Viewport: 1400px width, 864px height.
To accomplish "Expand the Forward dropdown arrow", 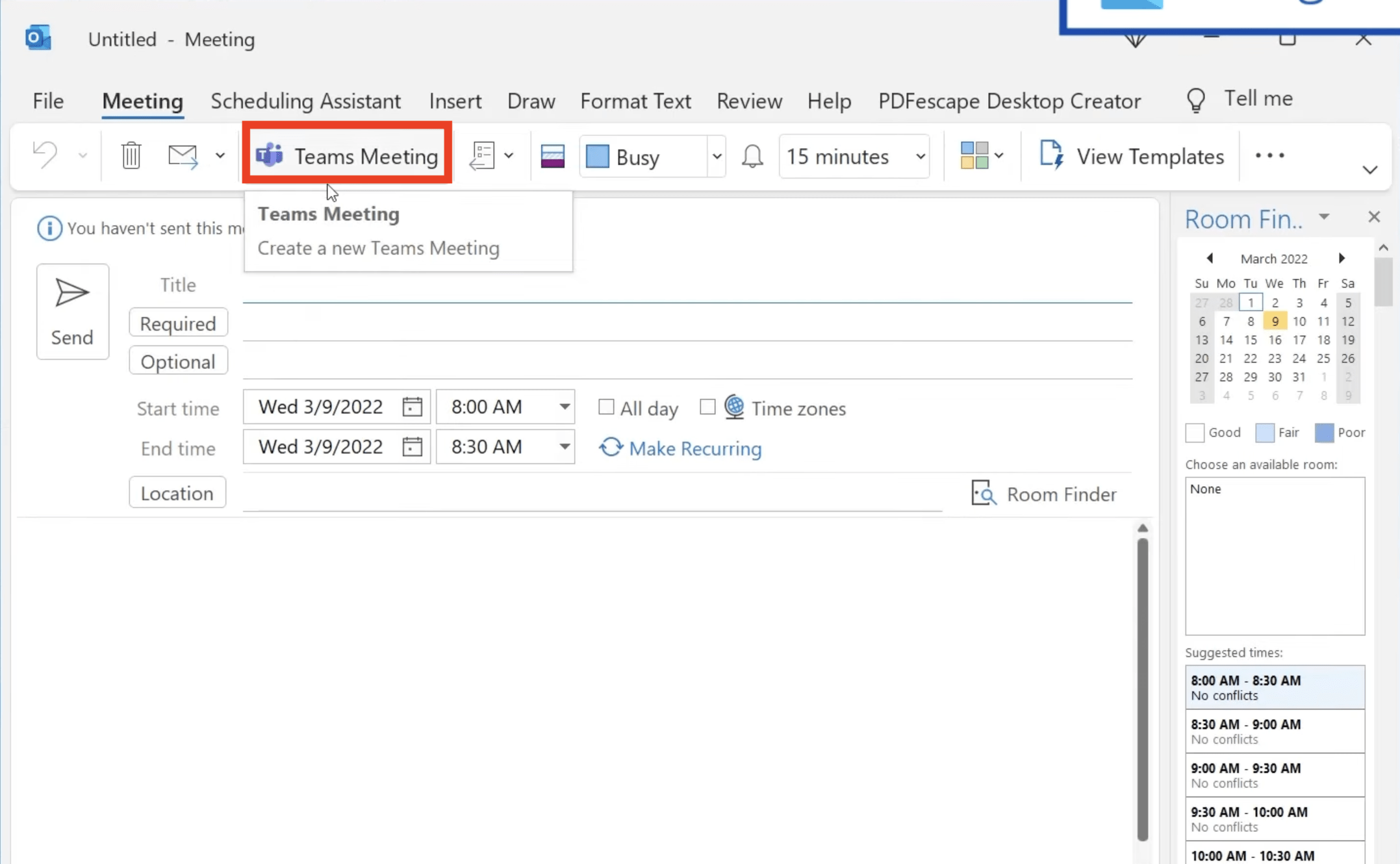I will coord(220,156).
